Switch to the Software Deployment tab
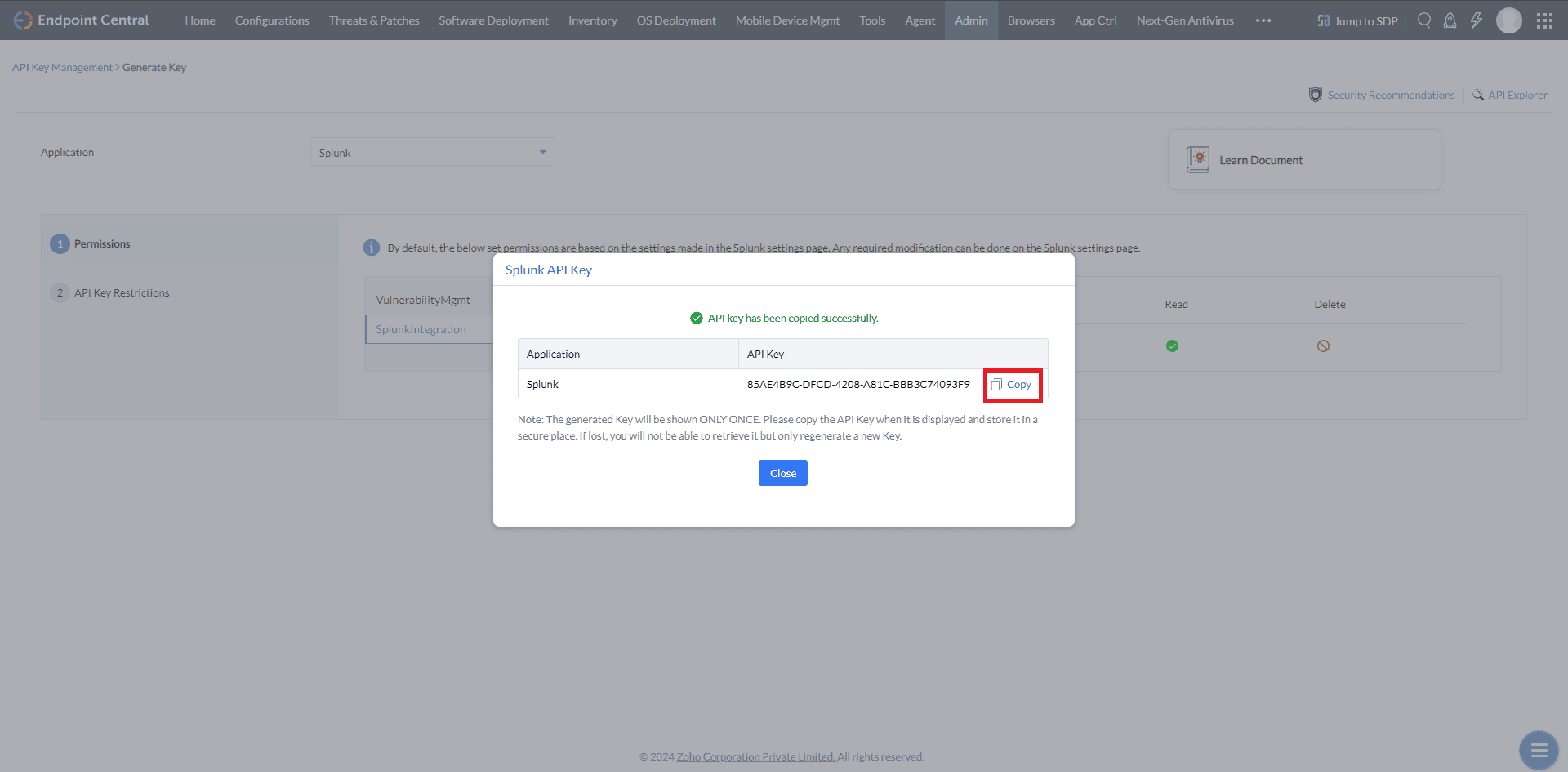 (x=493, y=20)
